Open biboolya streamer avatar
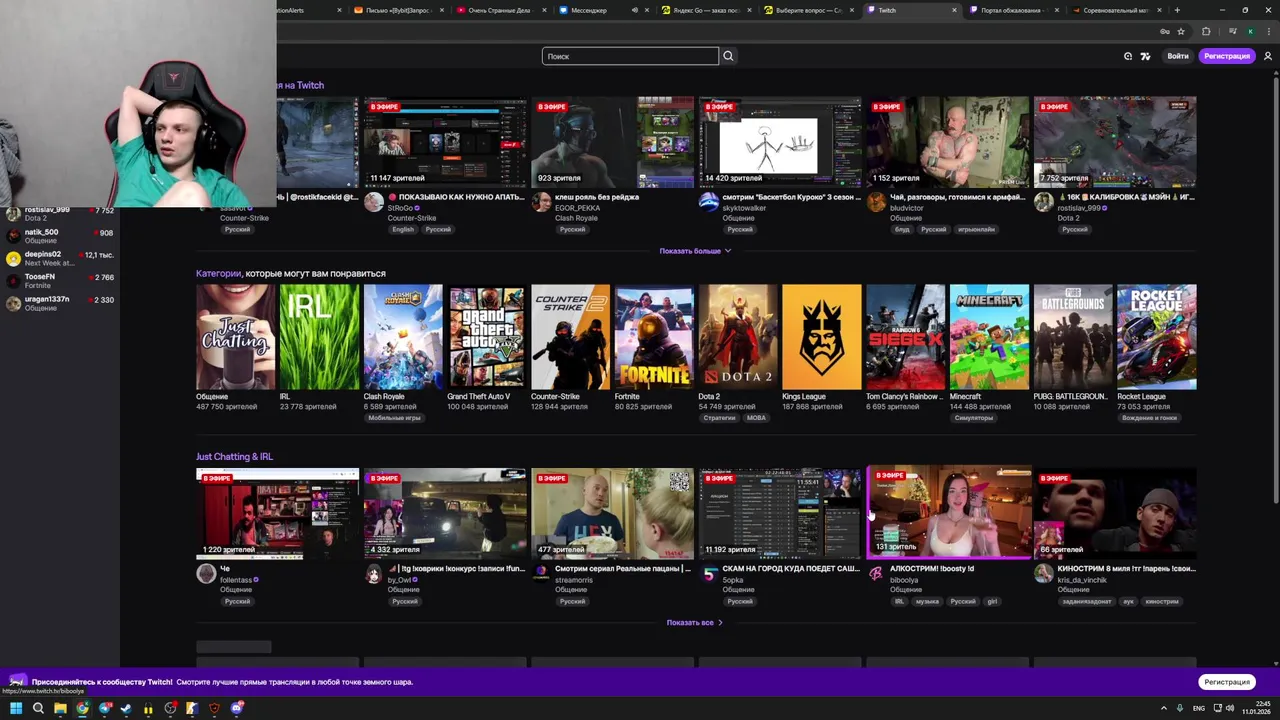 click(x=876, y=573)
